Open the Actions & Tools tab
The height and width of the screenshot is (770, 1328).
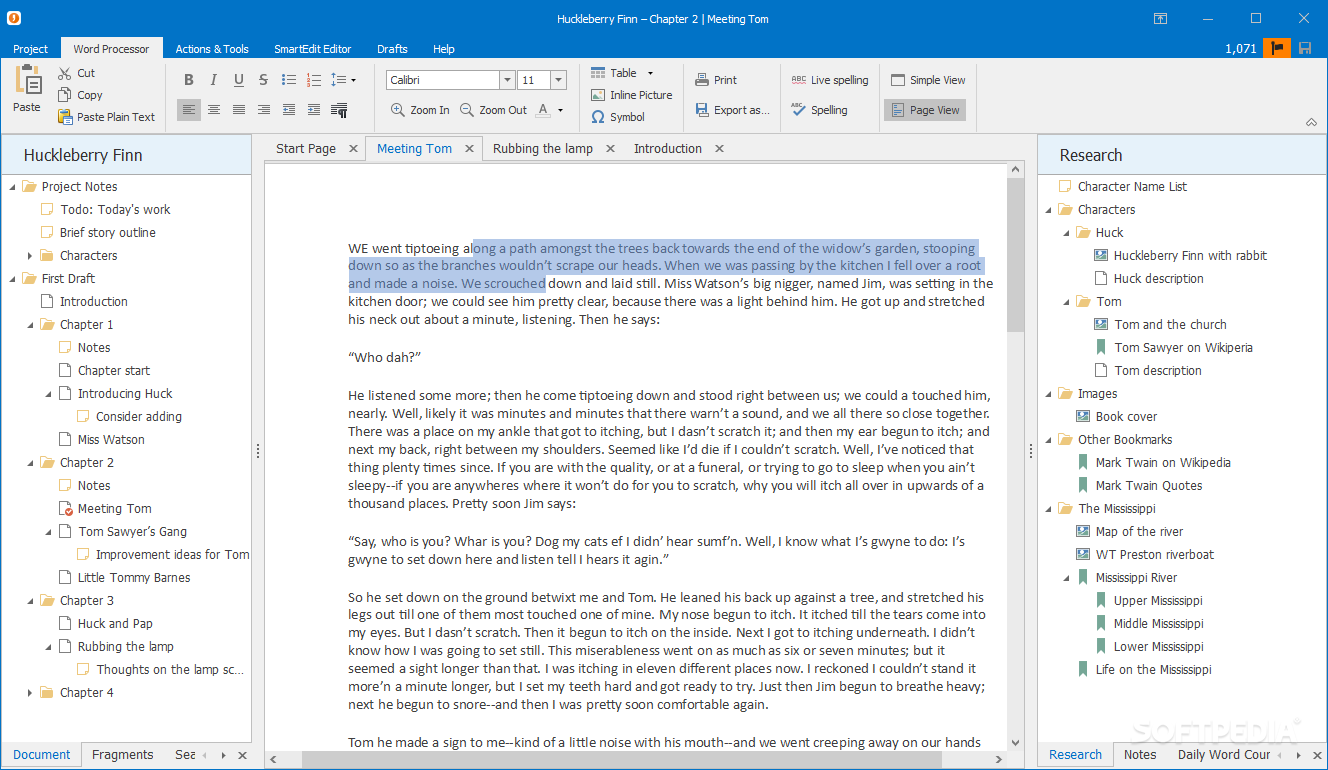pyautogui.click(x=212, y=49)
